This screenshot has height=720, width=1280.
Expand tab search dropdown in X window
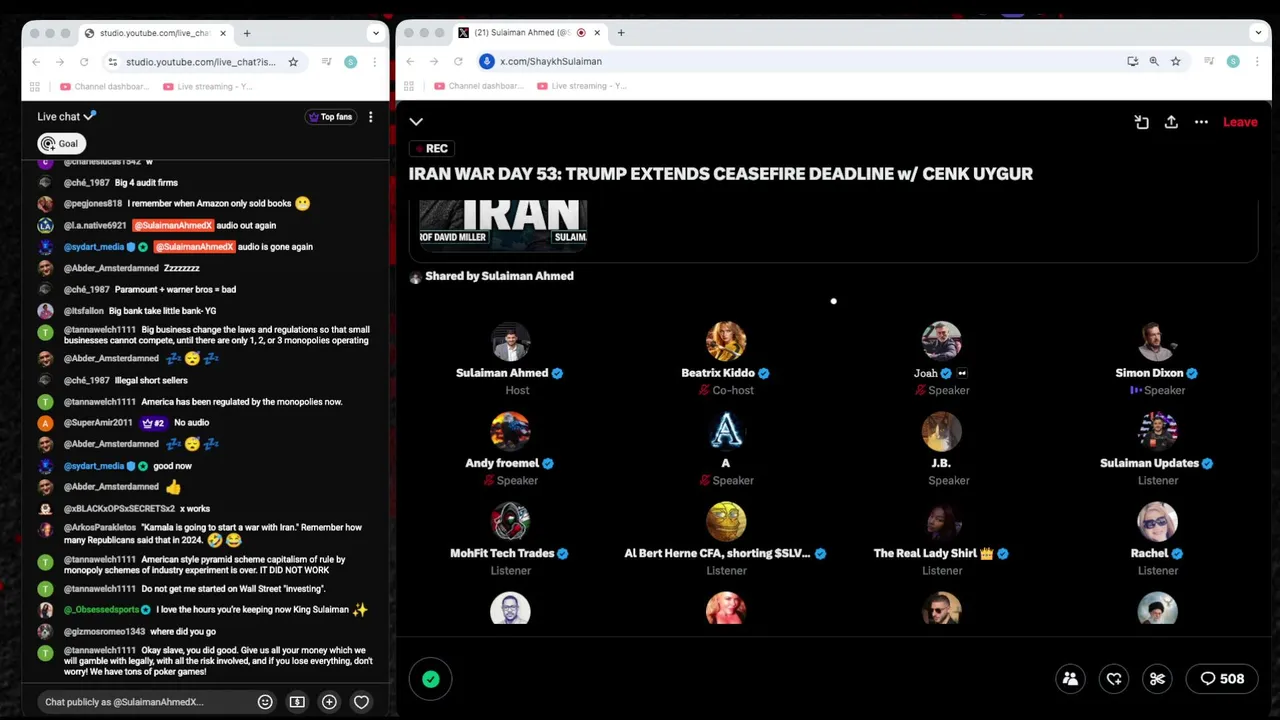pos(1260,33)
